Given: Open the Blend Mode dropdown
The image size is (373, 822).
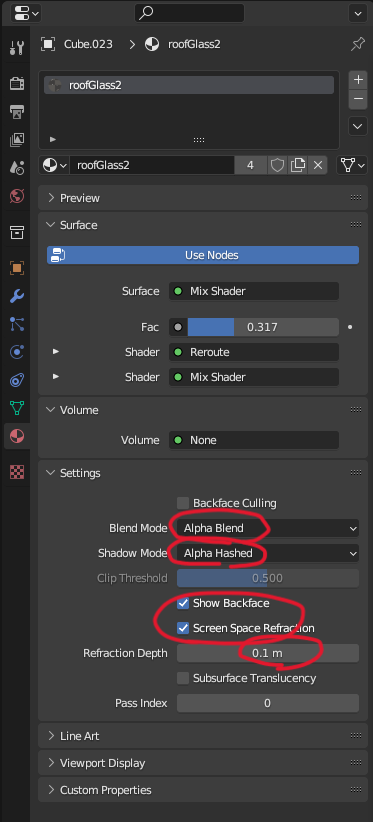Looking at the screenshot, I should 268,528.
